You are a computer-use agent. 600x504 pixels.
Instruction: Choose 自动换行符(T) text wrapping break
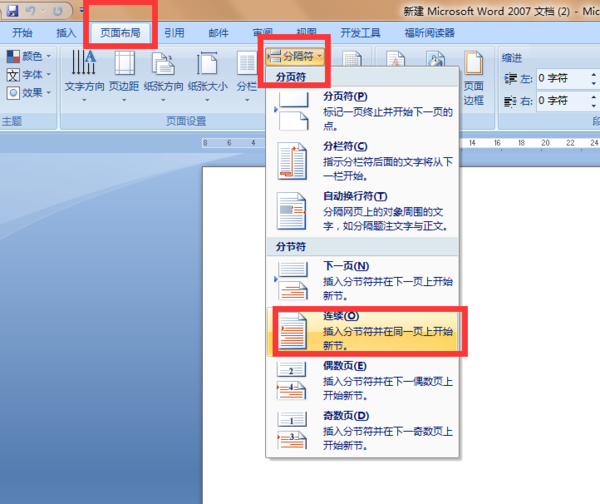[362, 211]
